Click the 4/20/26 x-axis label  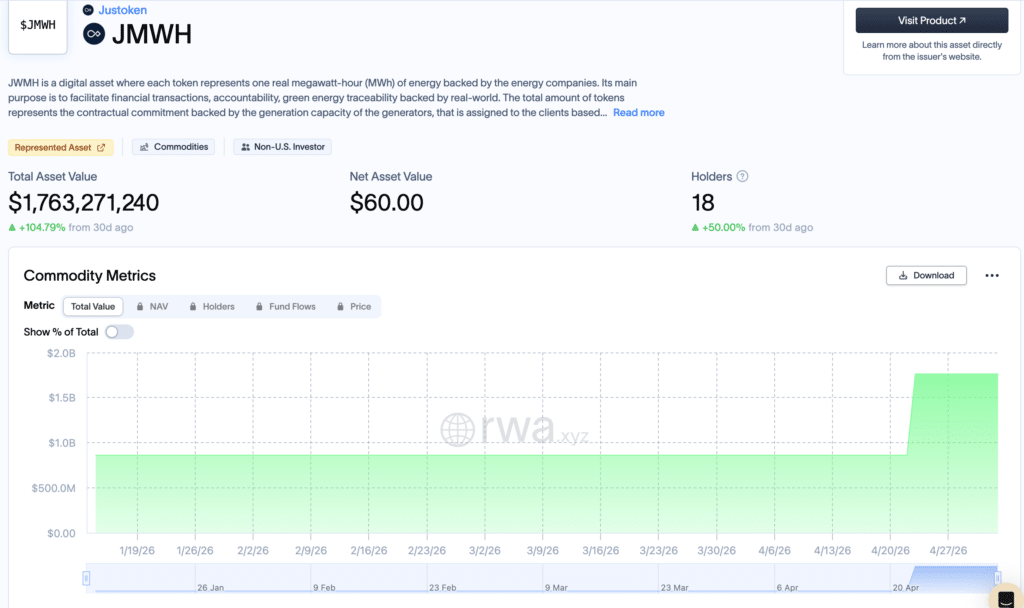click(x=890, y=551)
